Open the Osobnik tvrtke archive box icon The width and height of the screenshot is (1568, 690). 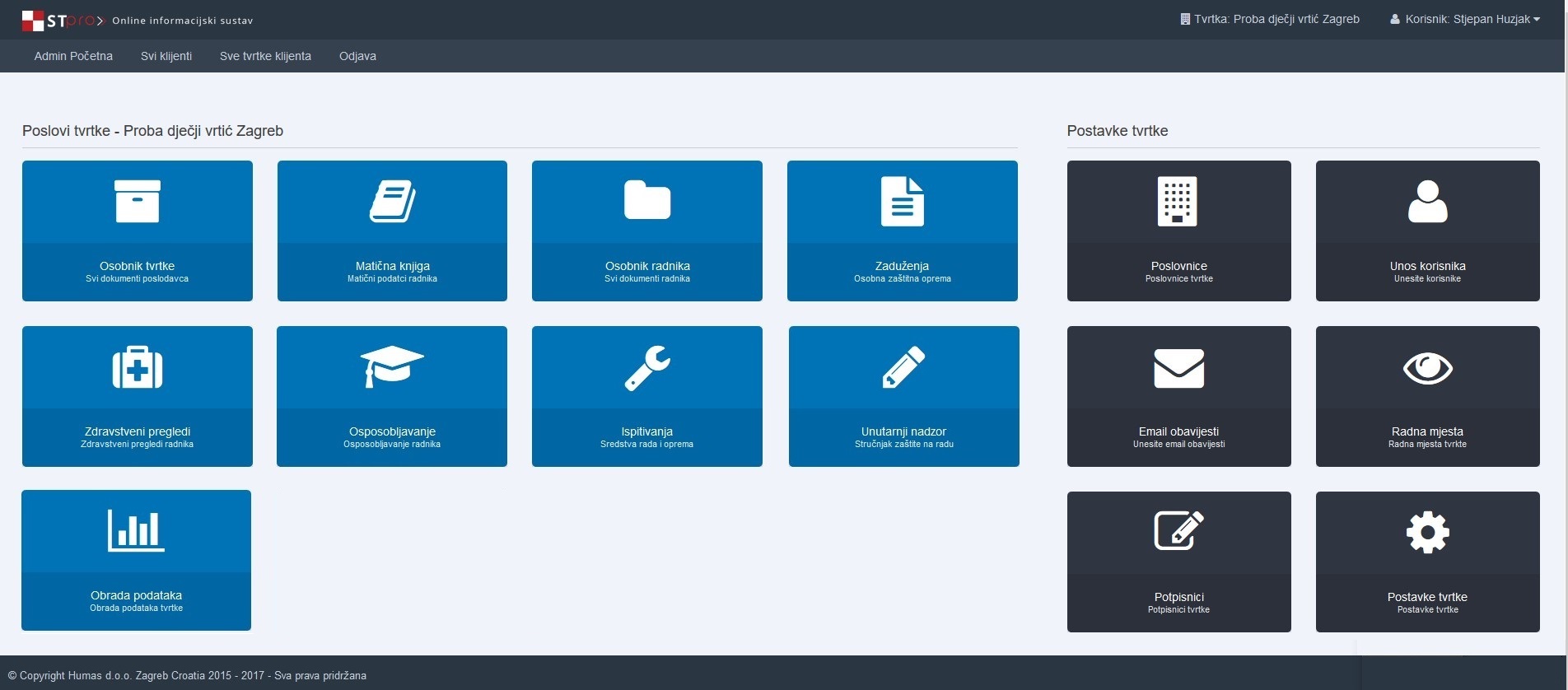pos(138,202)
